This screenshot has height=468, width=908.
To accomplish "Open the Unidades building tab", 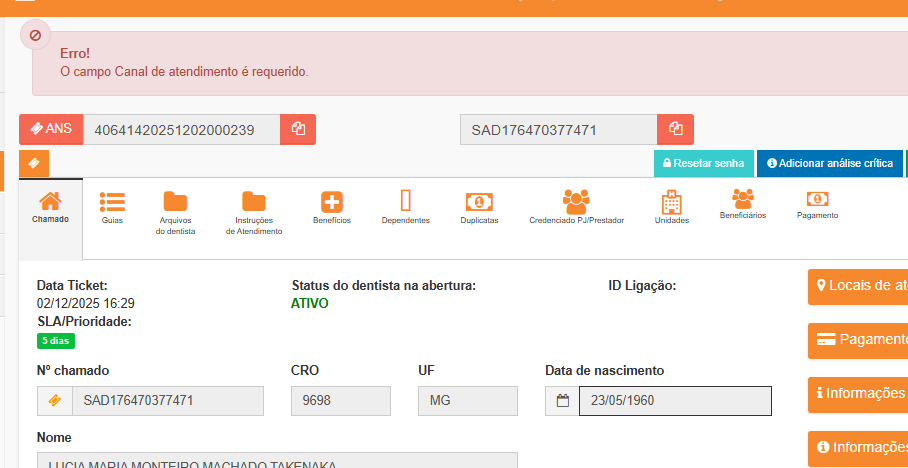I will [671, 207].
